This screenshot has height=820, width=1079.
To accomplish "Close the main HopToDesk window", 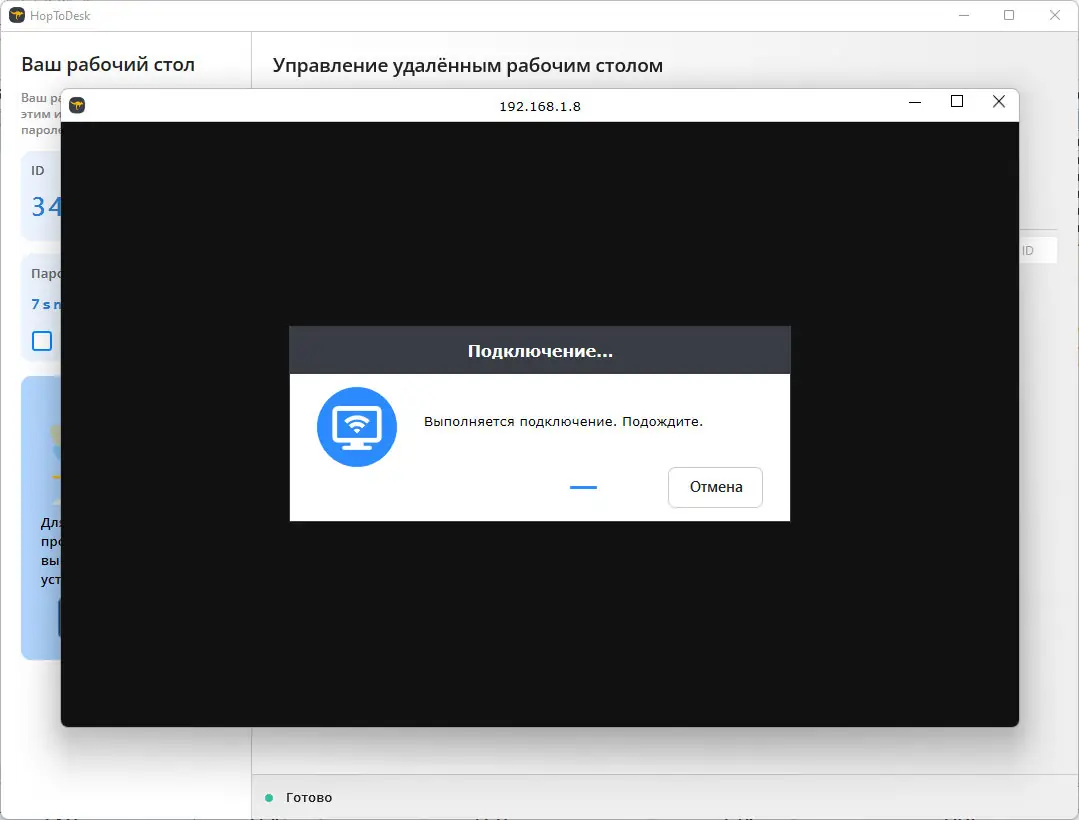I will pos(1054,15).
